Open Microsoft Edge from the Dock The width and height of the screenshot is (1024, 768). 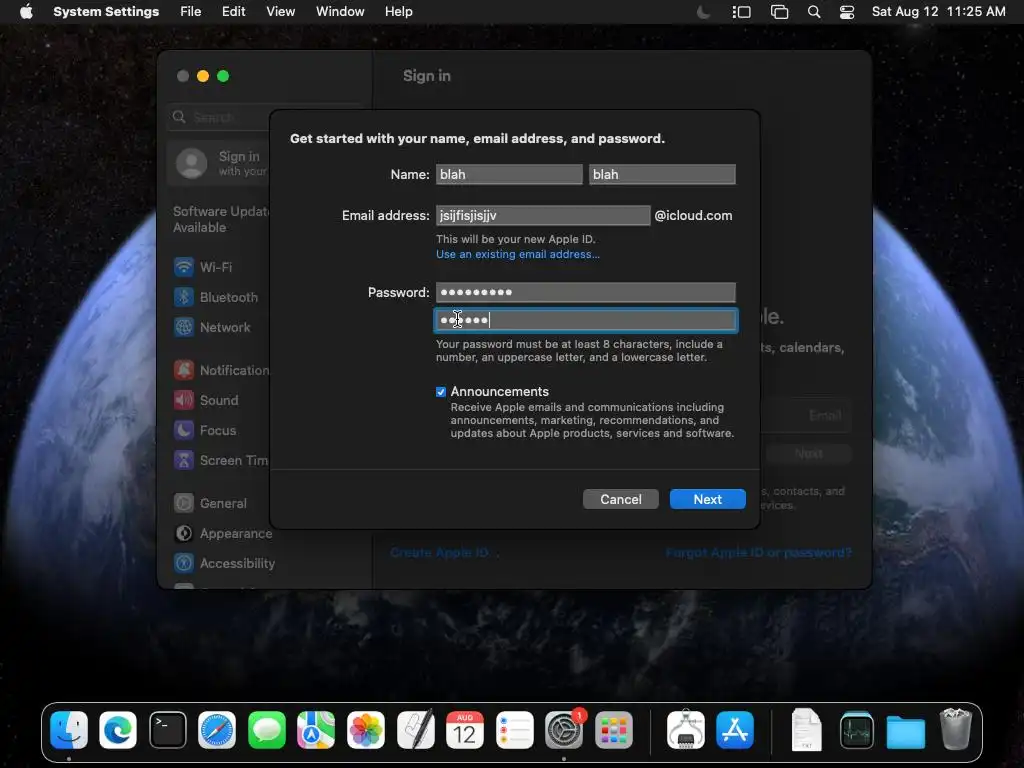[118, 729]
